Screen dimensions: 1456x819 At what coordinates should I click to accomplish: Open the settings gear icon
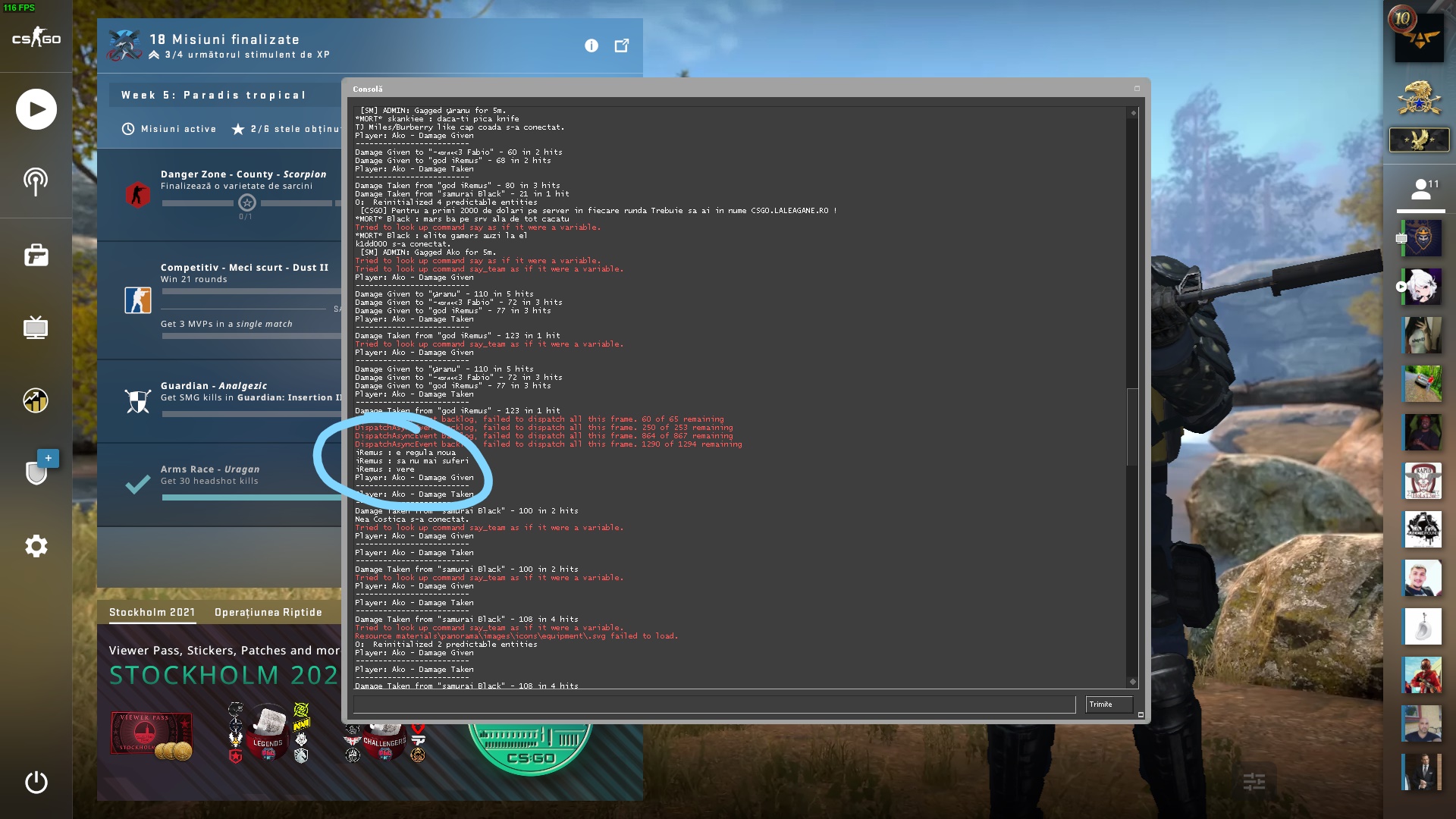point(36,546)
